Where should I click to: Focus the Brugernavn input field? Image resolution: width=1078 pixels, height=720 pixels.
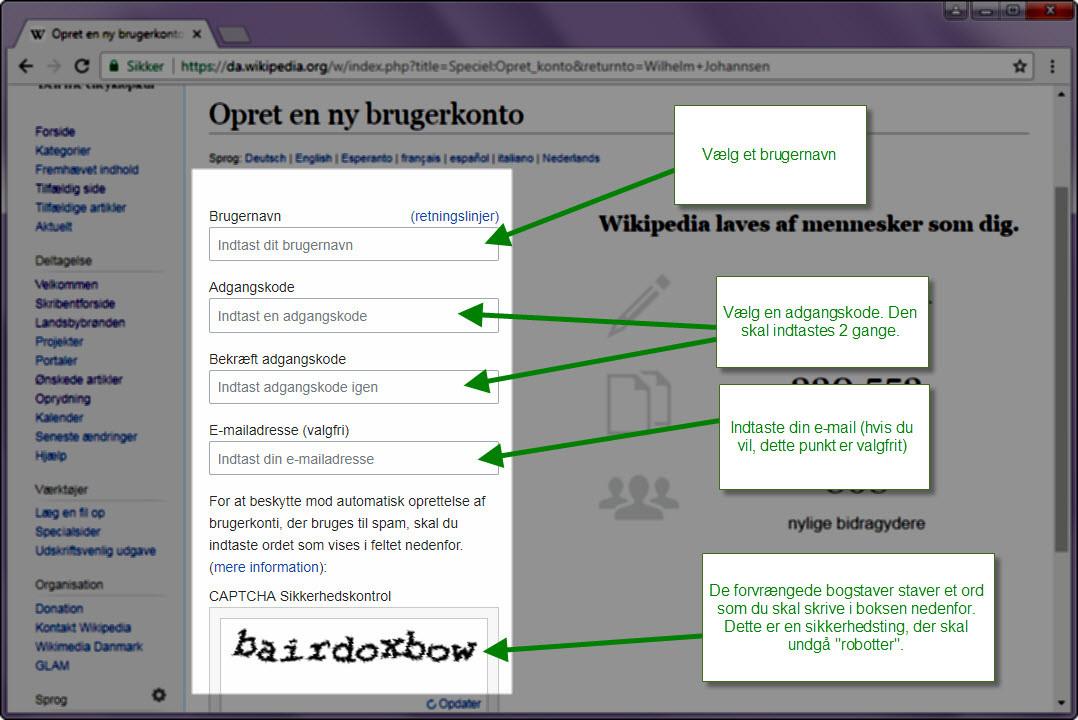[x=353, y=245]
